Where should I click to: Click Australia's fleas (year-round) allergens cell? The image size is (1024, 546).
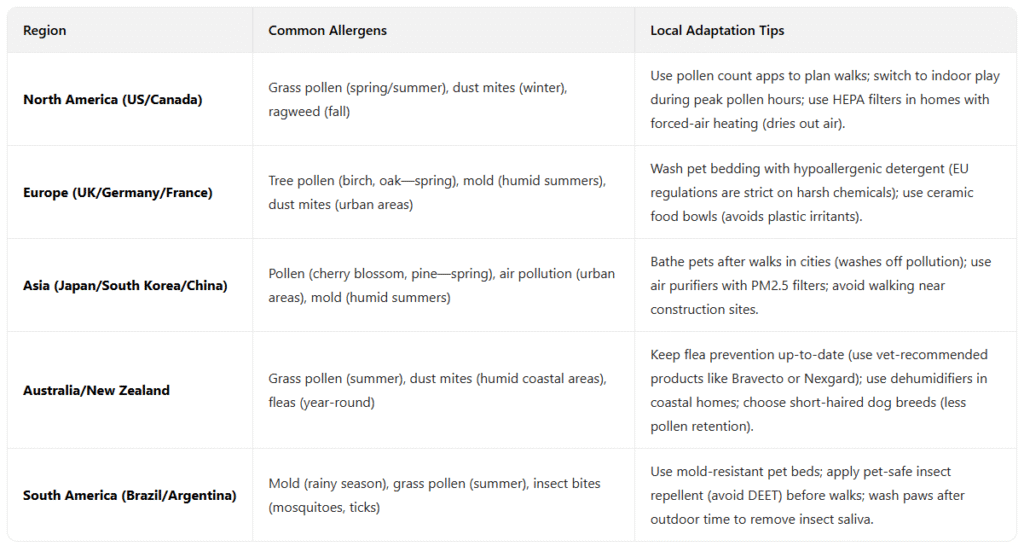441,390
